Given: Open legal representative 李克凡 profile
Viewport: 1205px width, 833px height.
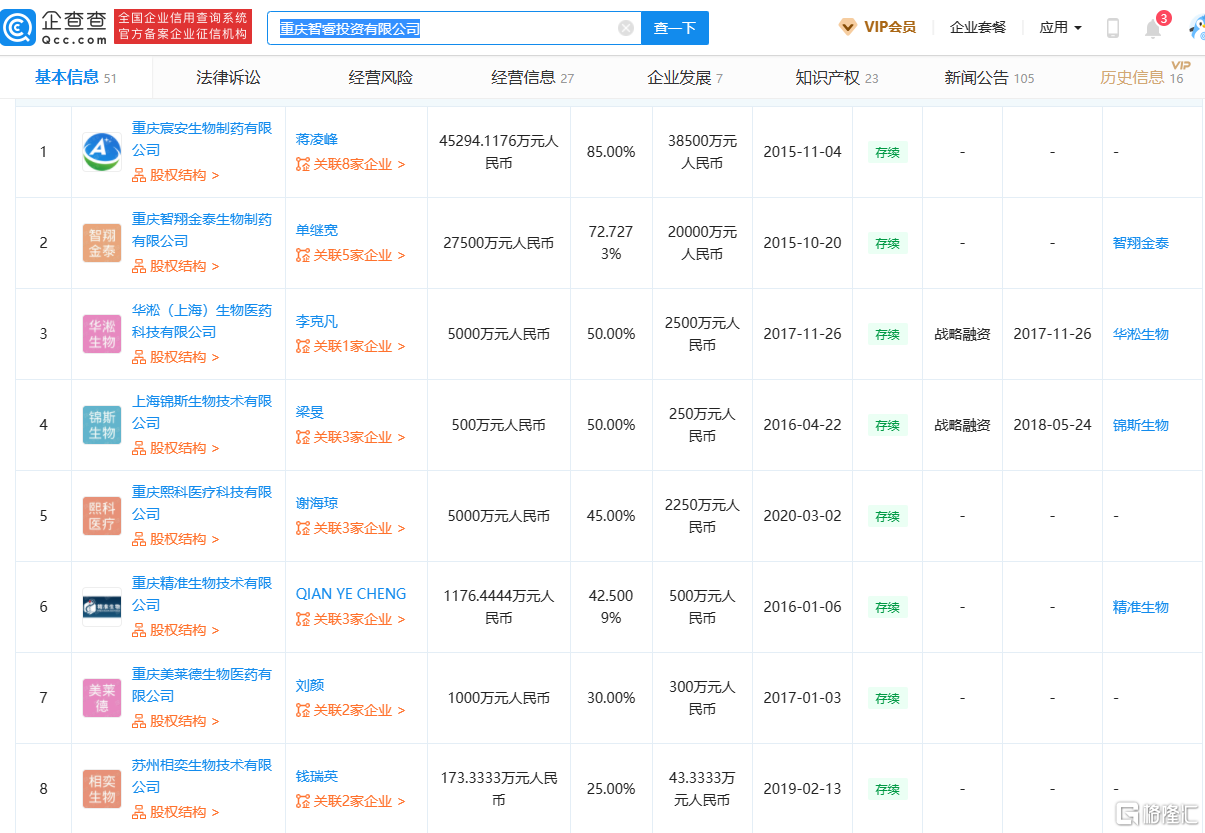Looking at the screenshot, I should (317, 322).
